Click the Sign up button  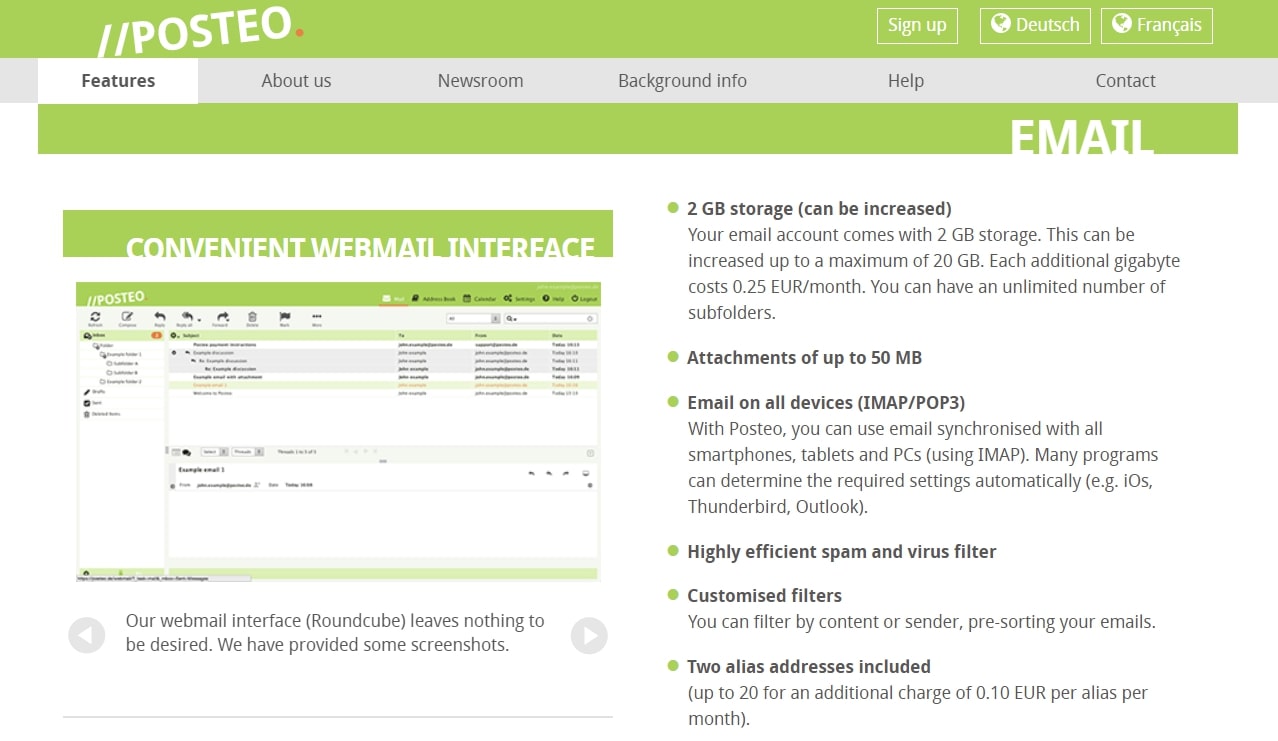(916, 26)
